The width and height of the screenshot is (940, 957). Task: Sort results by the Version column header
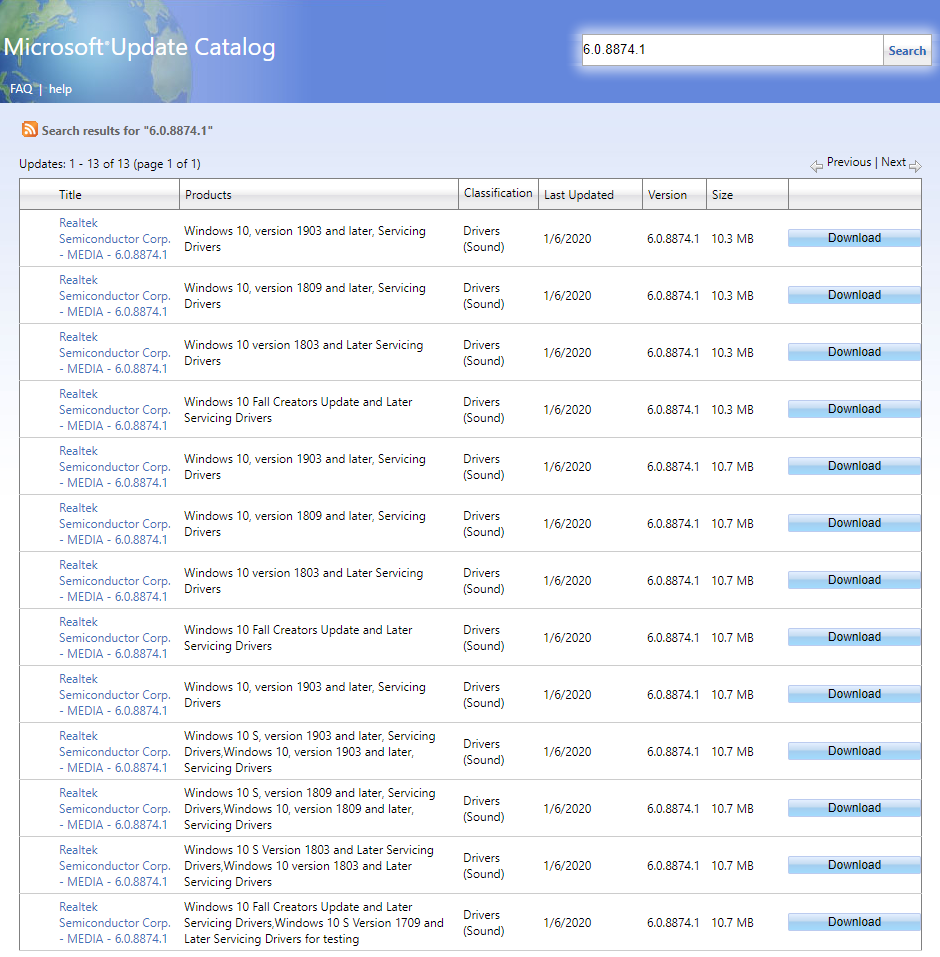coord(667,195)
